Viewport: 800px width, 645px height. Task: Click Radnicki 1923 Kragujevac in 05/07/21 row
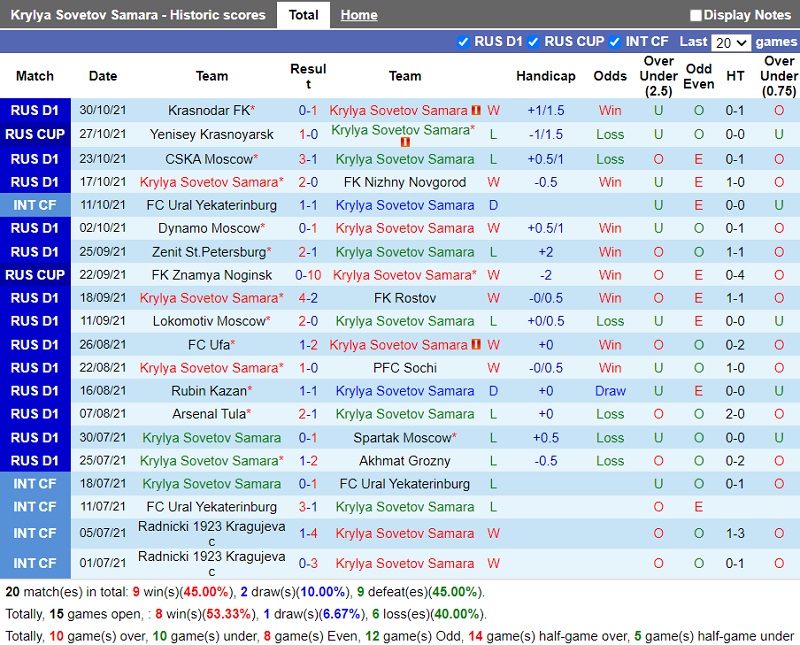click(x=211, y=533)
